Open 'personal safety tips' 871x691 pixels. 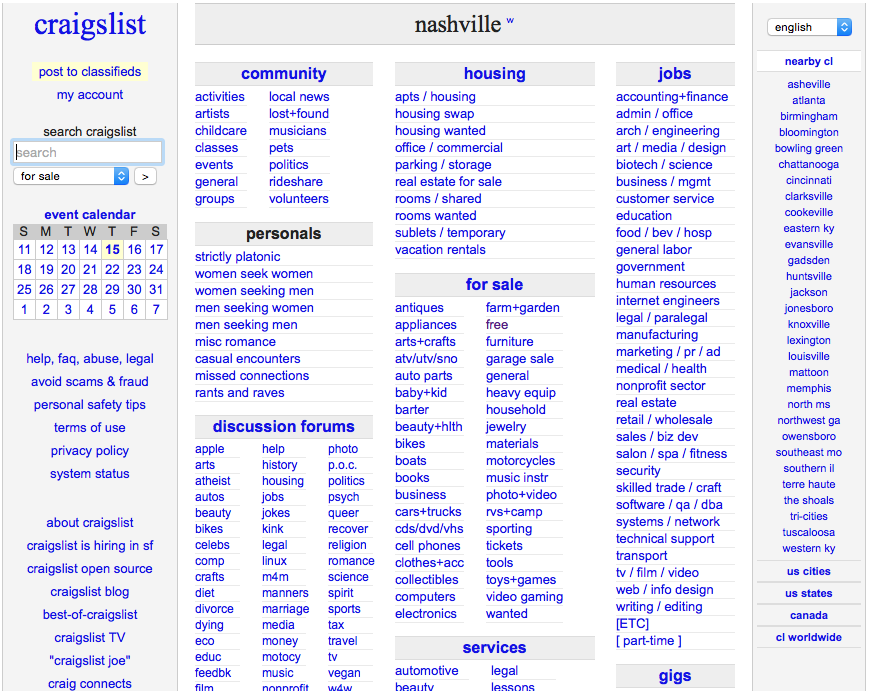pos(90,405)
